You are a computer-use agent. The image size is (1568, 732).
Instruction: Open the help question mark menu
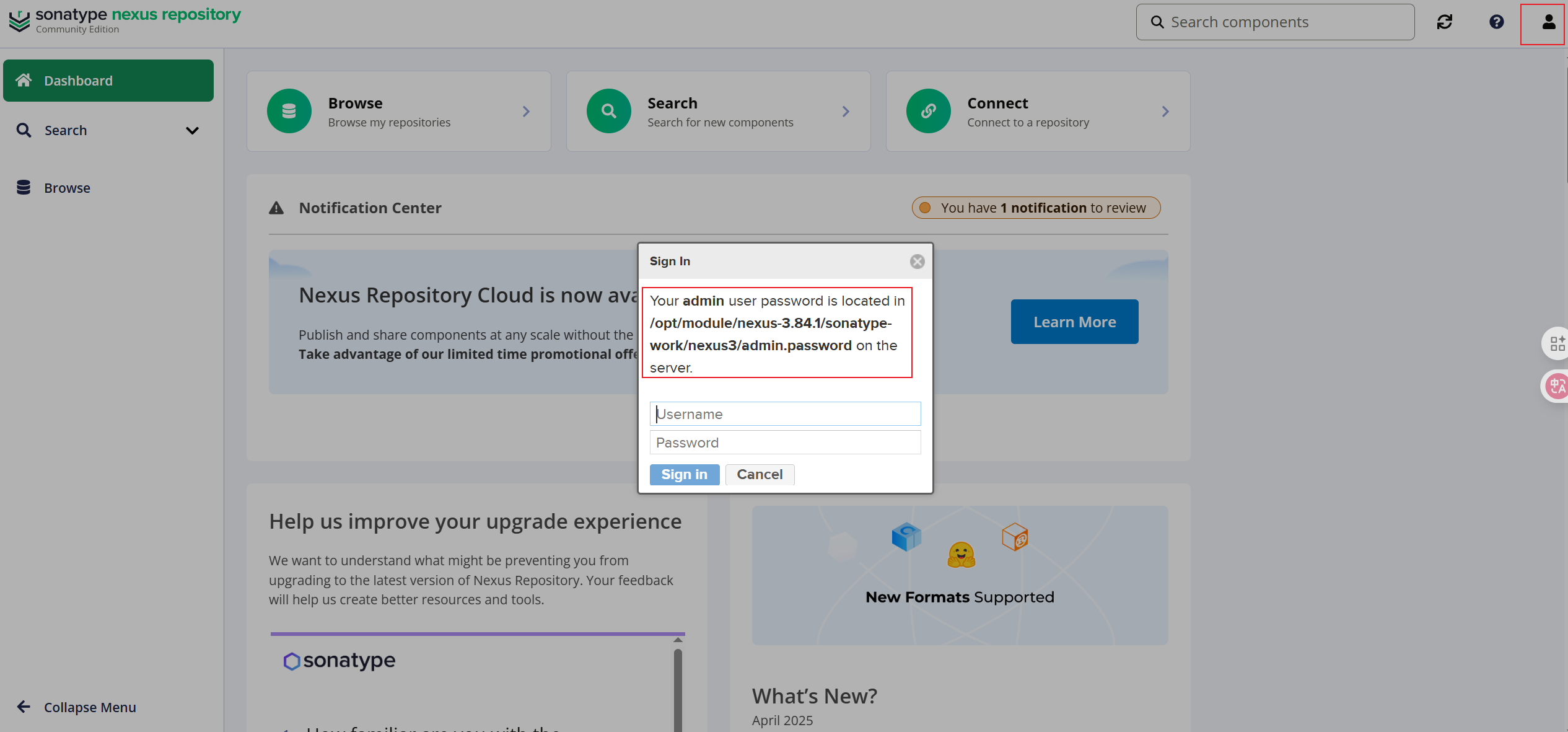pyautogui.click(x=1497, y=22)
